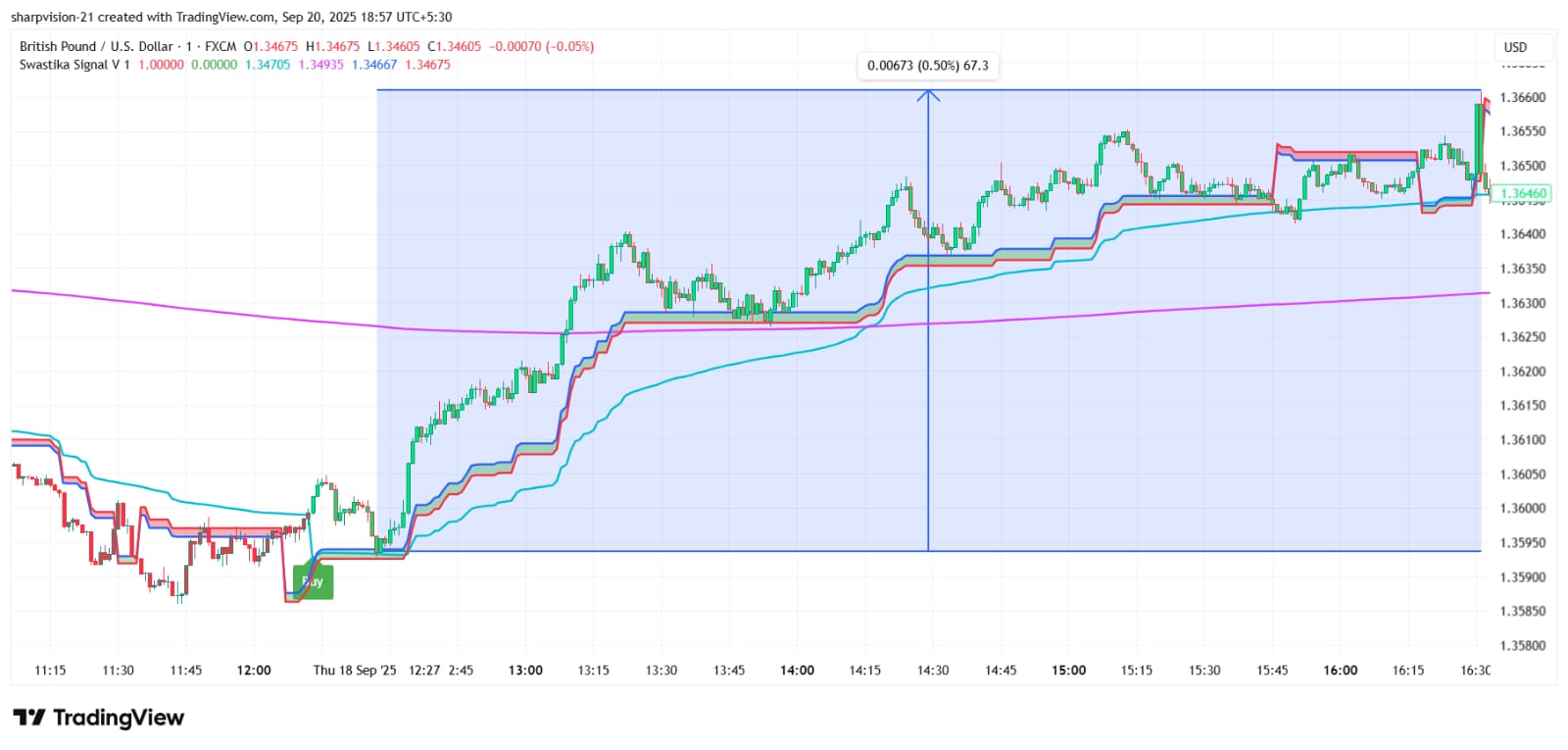Click the FXCM exchange label in the title
Viewport: 1568px width, 750px height.
[220, 46]
